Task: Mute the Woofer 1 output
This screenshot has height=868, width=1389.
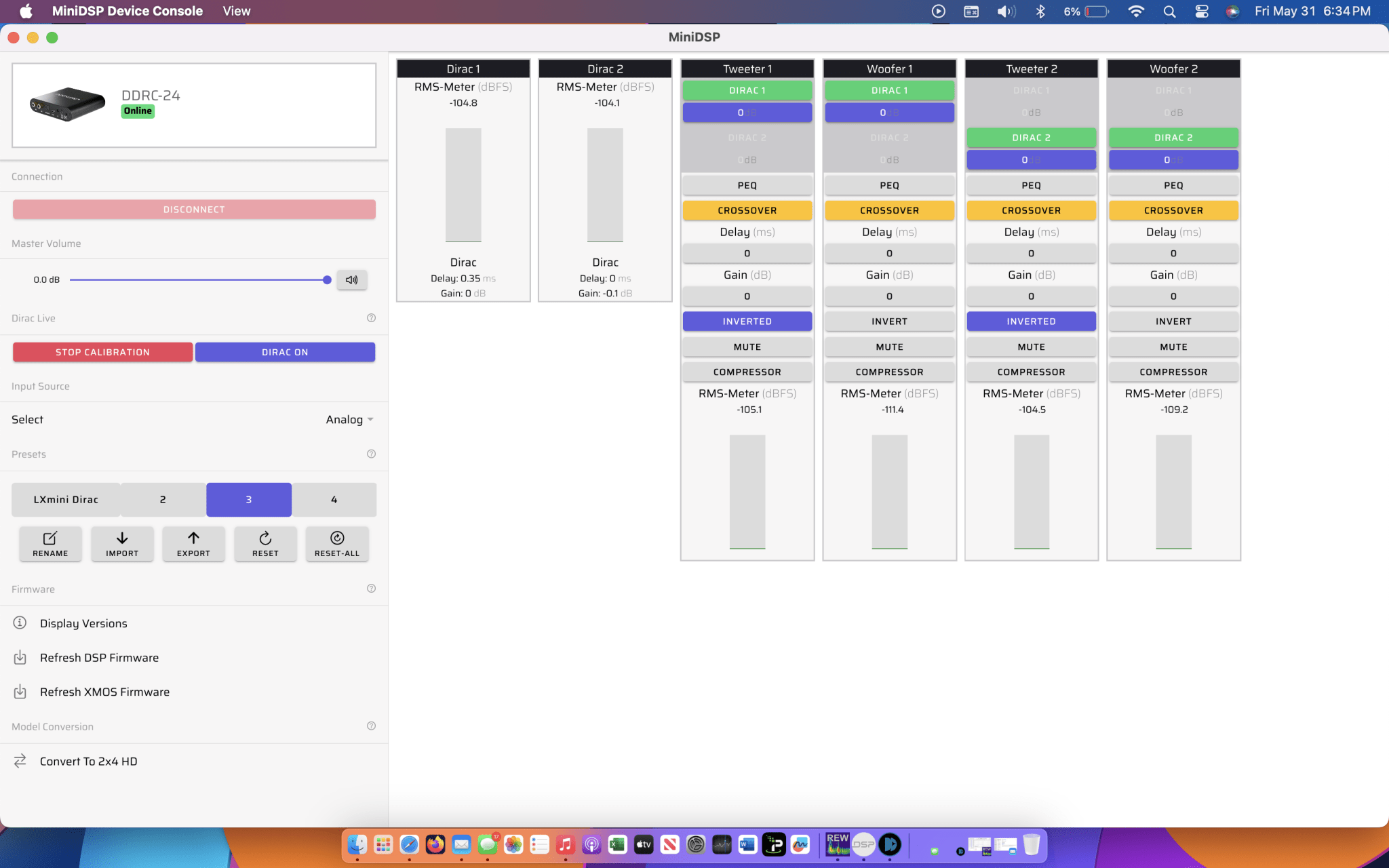Action: (889, 347)
